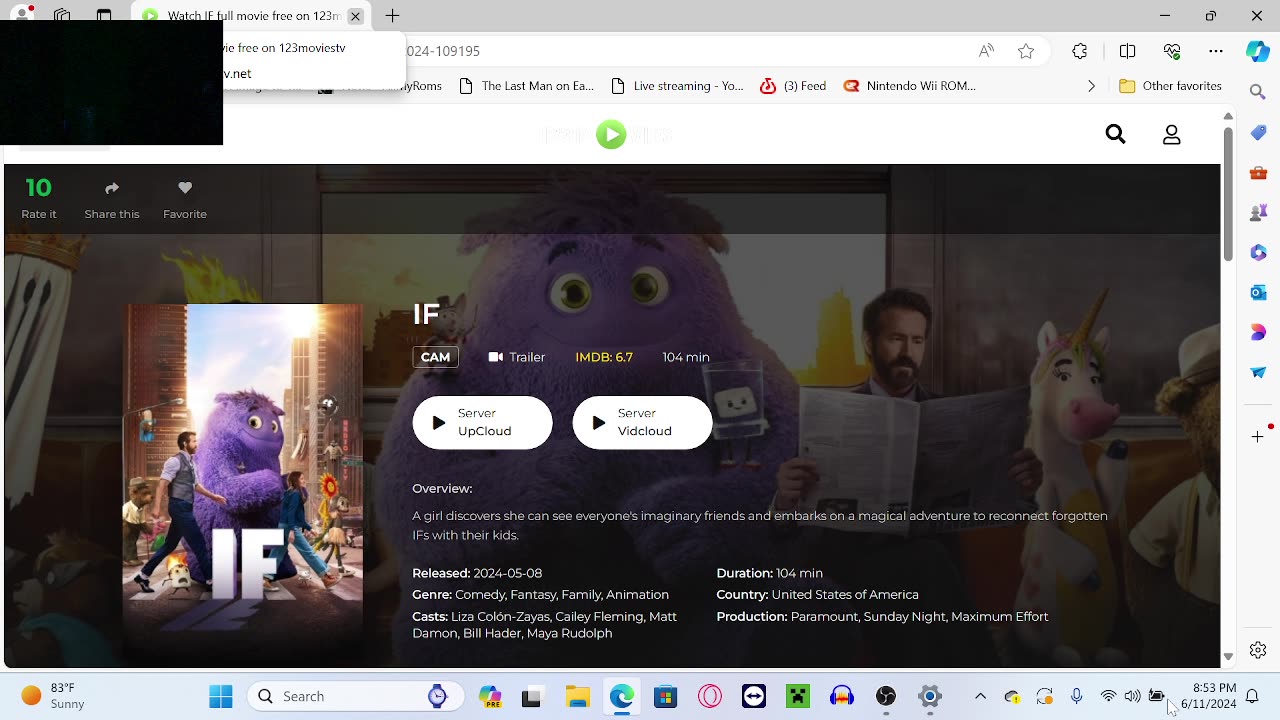1280x720 pixels.
Task: Open Edge workspaces icon
Action: [x=62, y=16]
